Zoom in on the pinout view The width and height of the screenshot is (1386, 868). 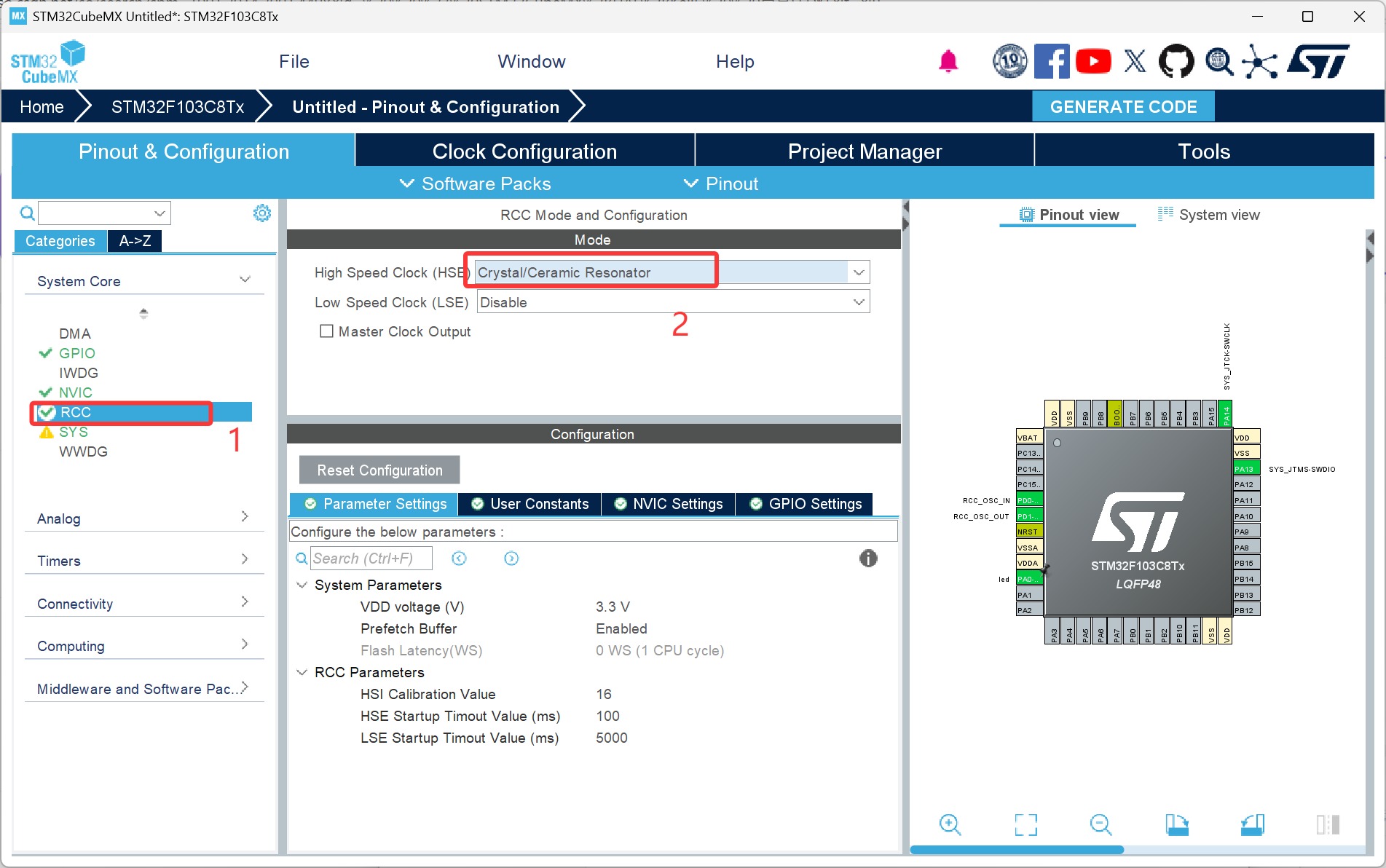click(950, 824)
